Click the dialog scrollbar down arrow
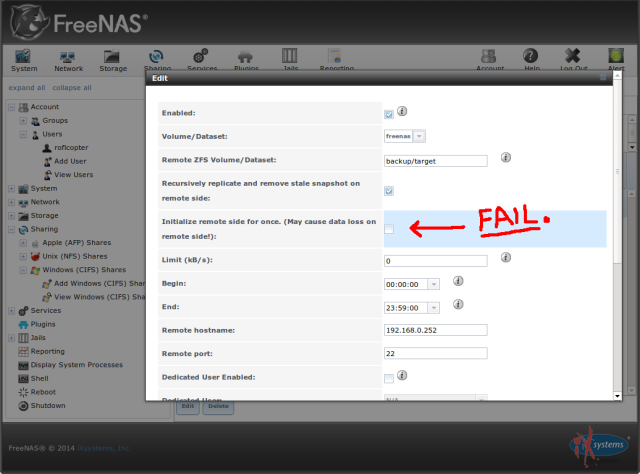Image resolution: width=640 pixels, height=474 pixels. tap(617, 396)
